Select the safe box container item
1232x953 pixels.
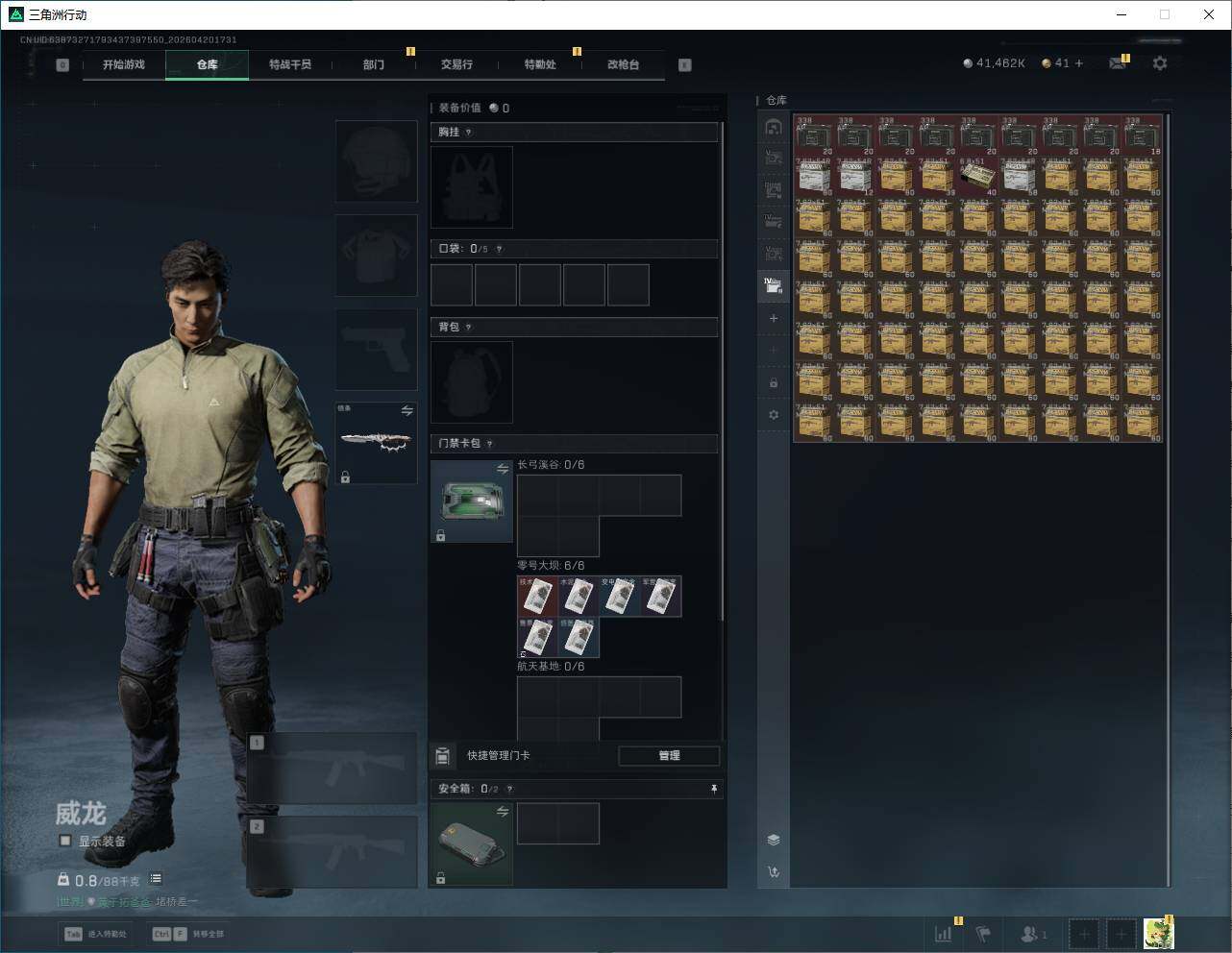(472, 844)
